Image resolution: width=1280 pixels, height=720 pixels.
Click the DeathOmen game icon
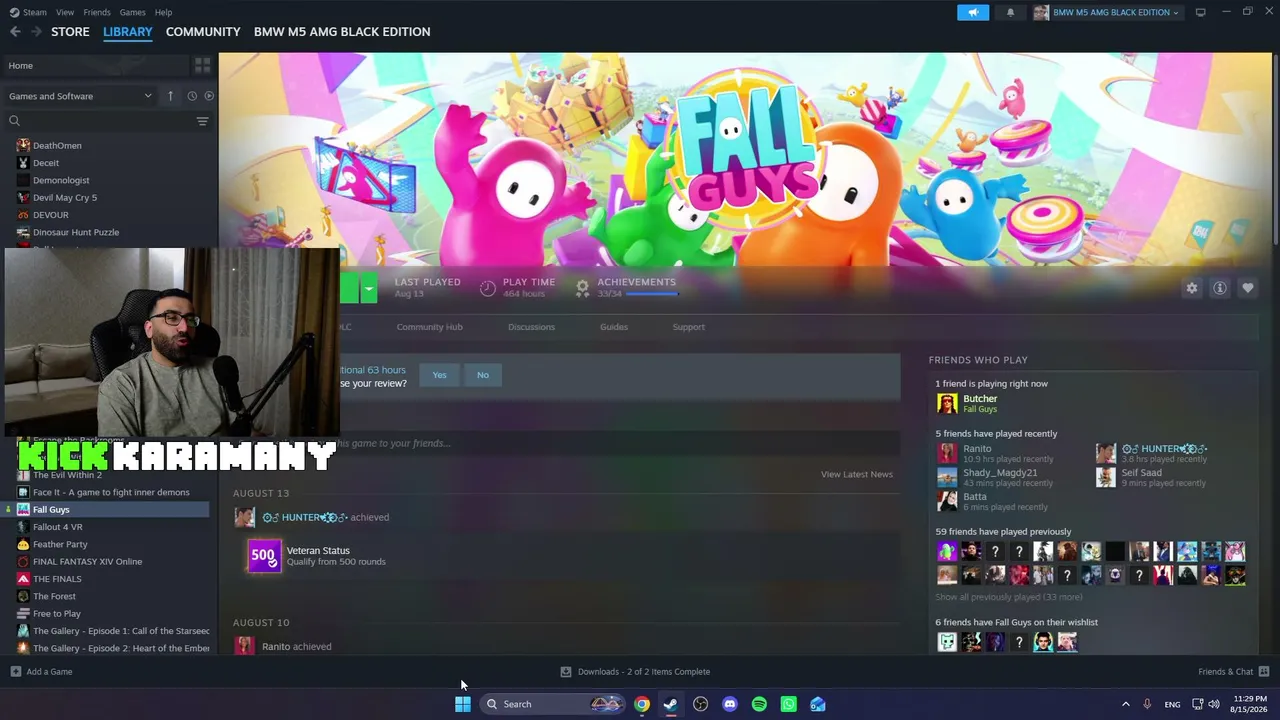point(23,145)
